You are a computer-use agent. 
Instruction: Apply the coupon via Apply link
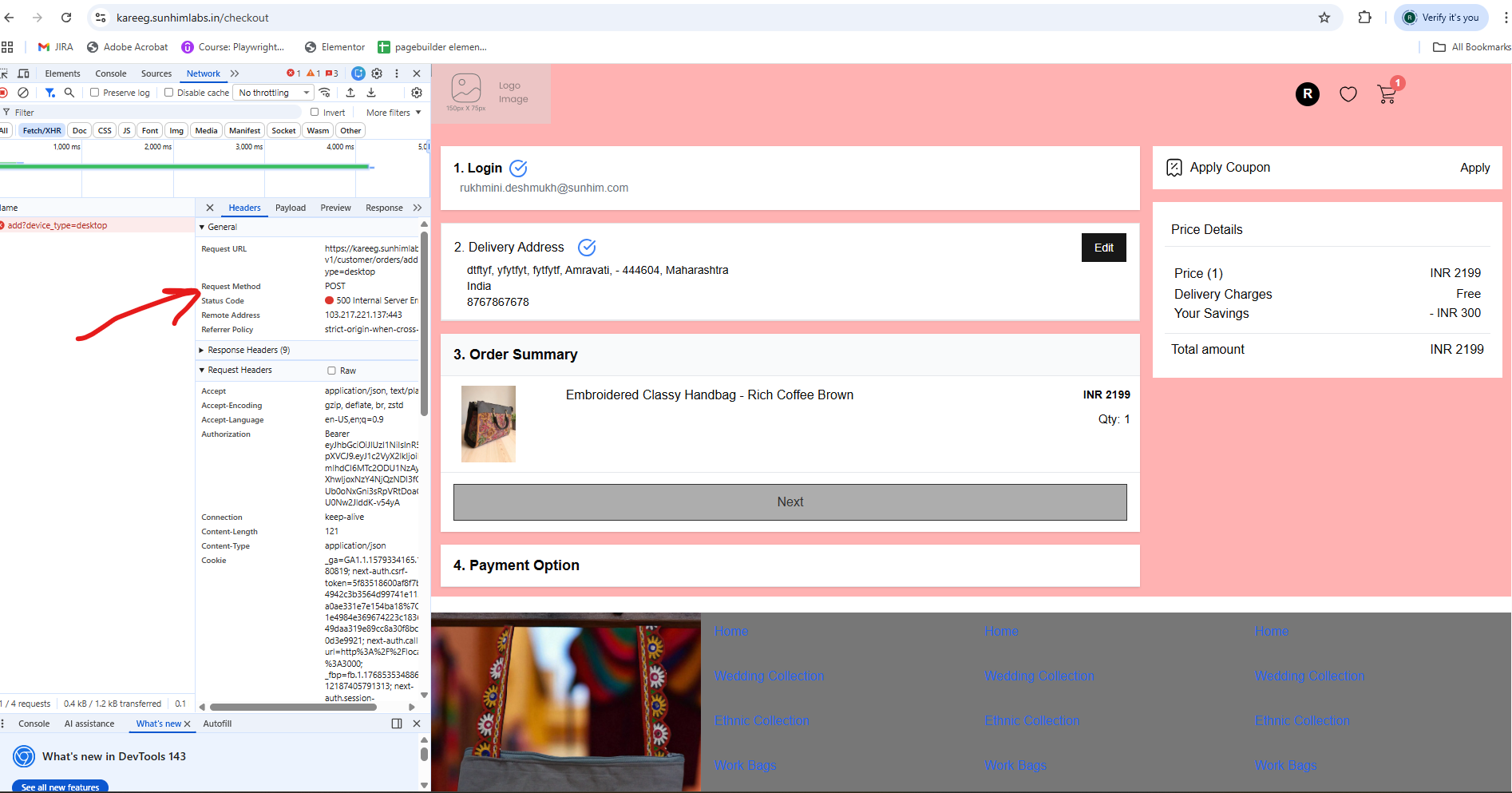click(x=1475, y=168)
